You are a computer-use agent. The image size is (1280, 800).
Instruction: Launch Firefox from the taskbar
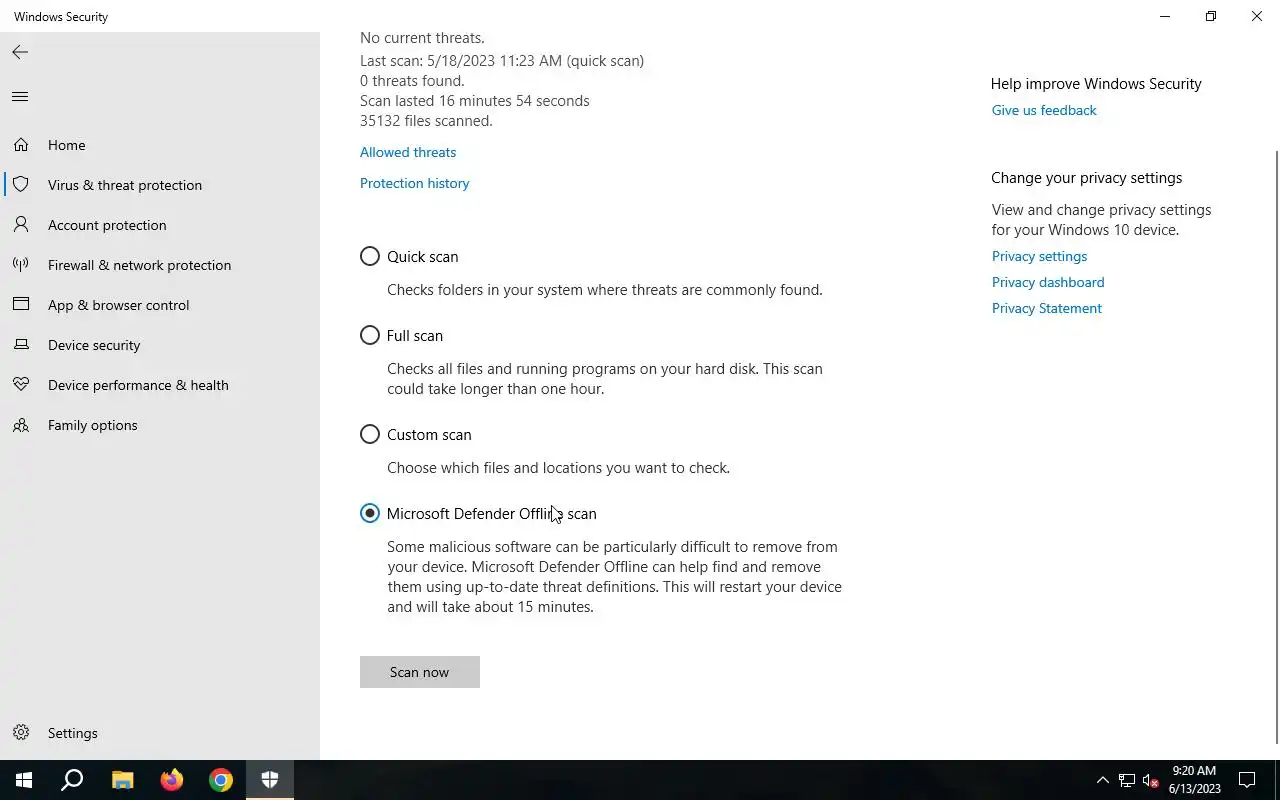point(172,780)
